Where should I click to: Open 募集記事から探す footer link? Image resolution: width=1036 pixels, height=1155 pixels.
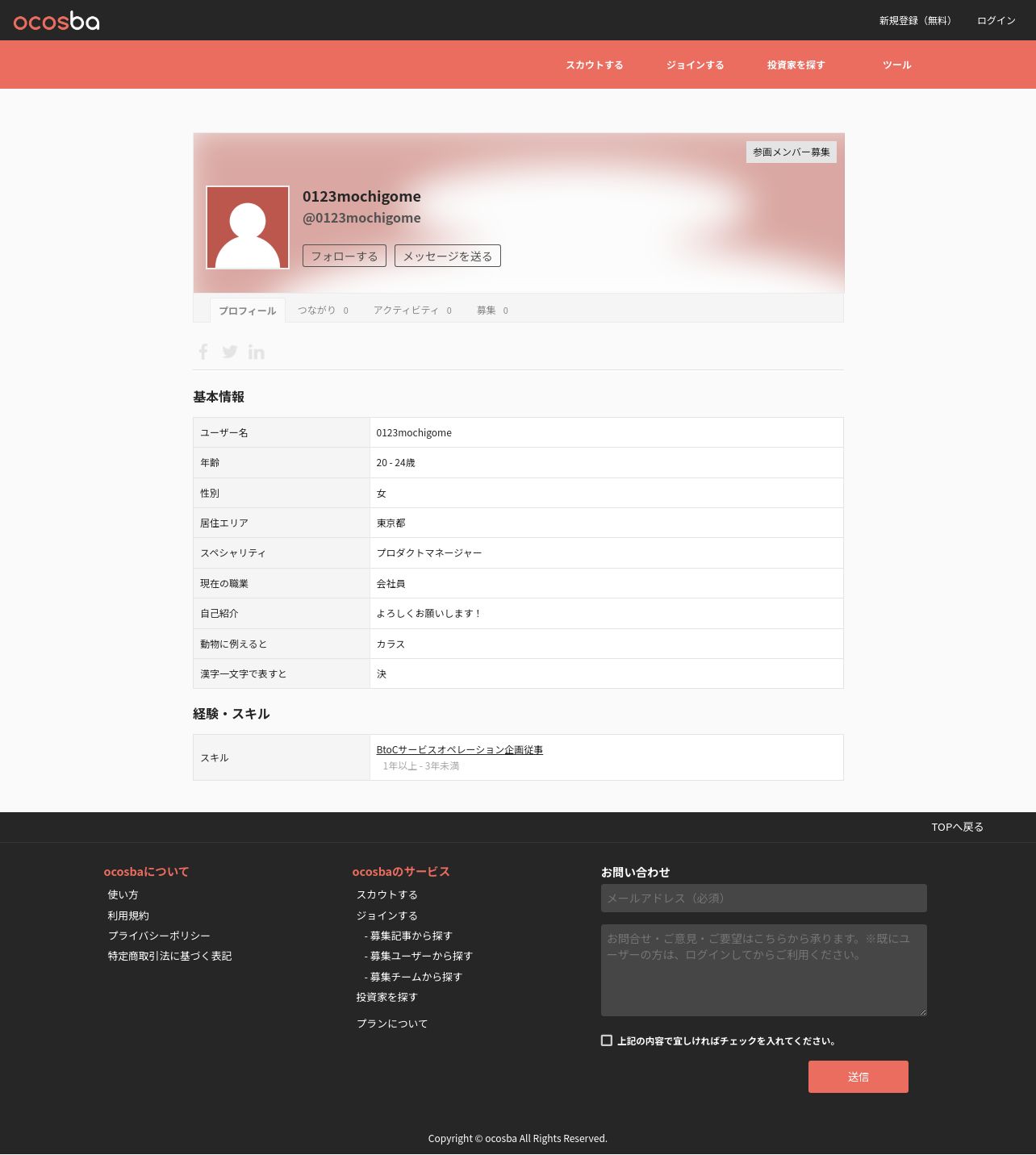(x=408, y=936)
